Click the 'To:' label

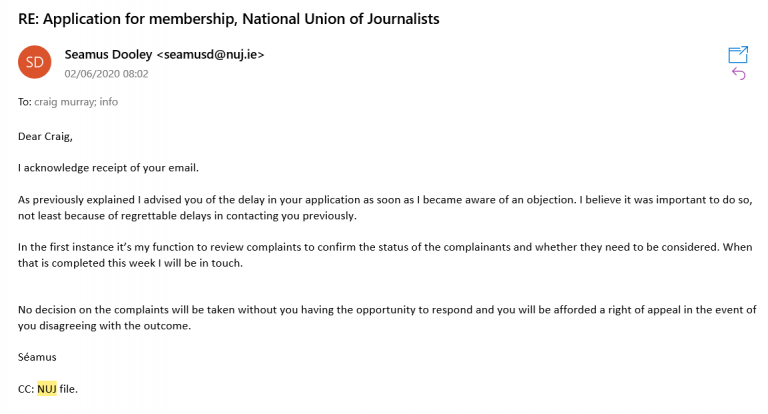tap(24, 101)
